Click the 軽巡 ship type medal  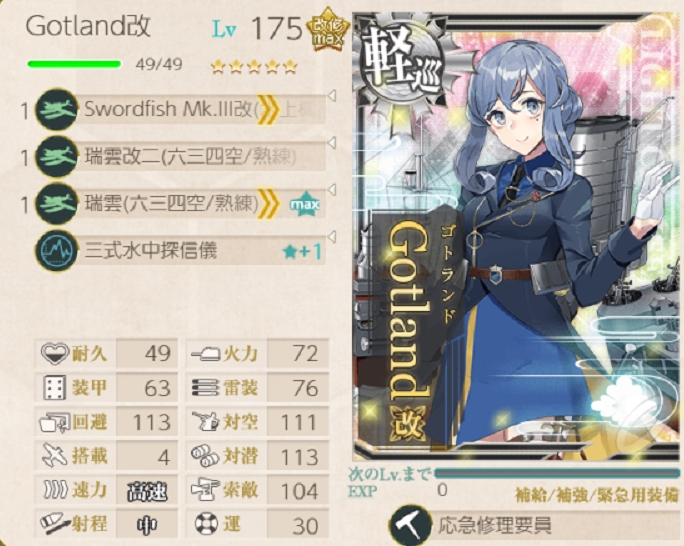click(401, 65)
